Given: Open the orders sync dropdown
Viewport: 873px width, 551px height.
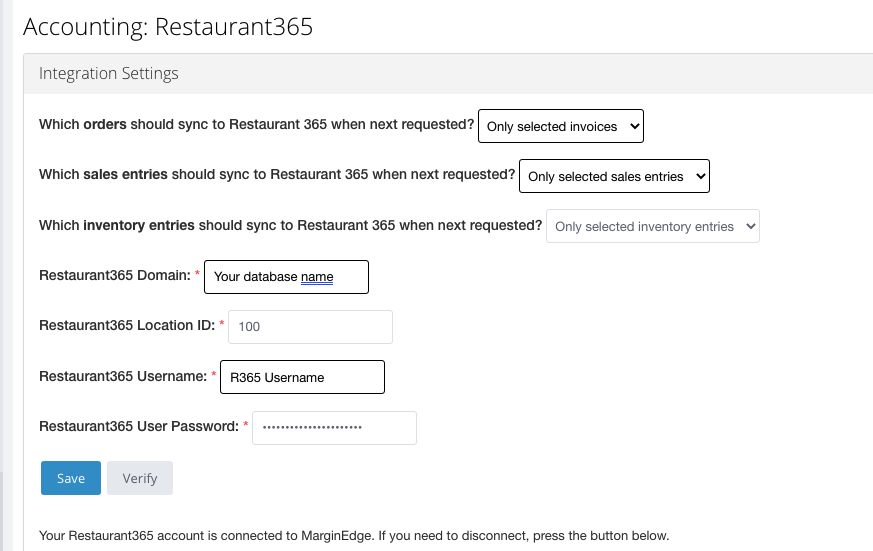Looking at the screenshot, I should pos(561,127).
